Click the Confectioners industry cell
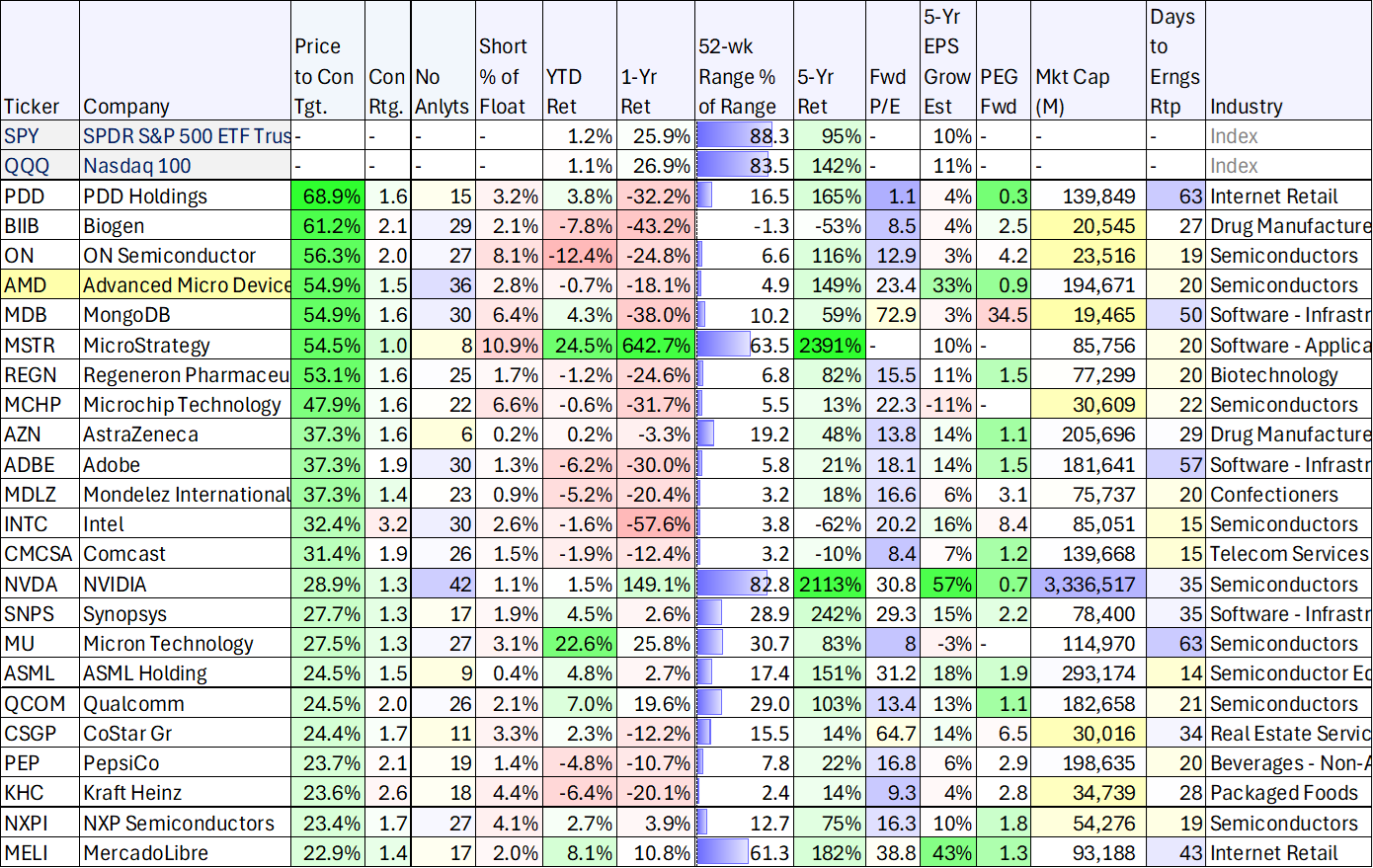This screenshot has width=1373, height=868. (1289, 495)
